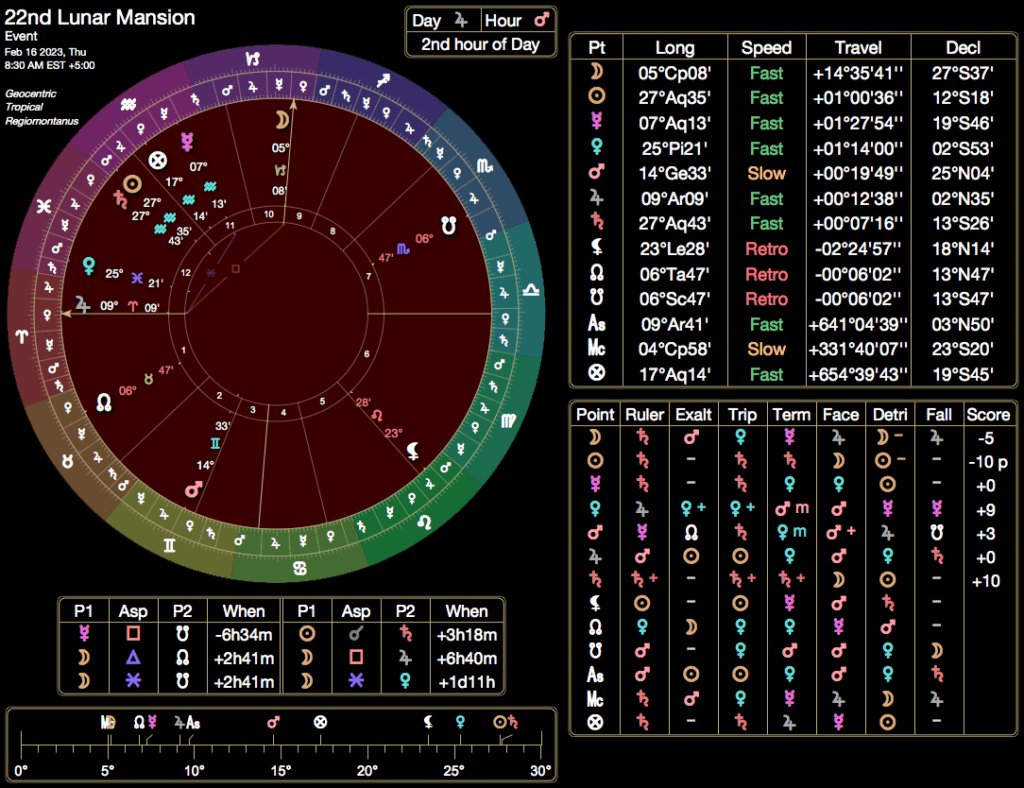This screenshot has height=788, width=1024.
Task: Click the 2nd hour of Day label
Action: click(480, 44)
